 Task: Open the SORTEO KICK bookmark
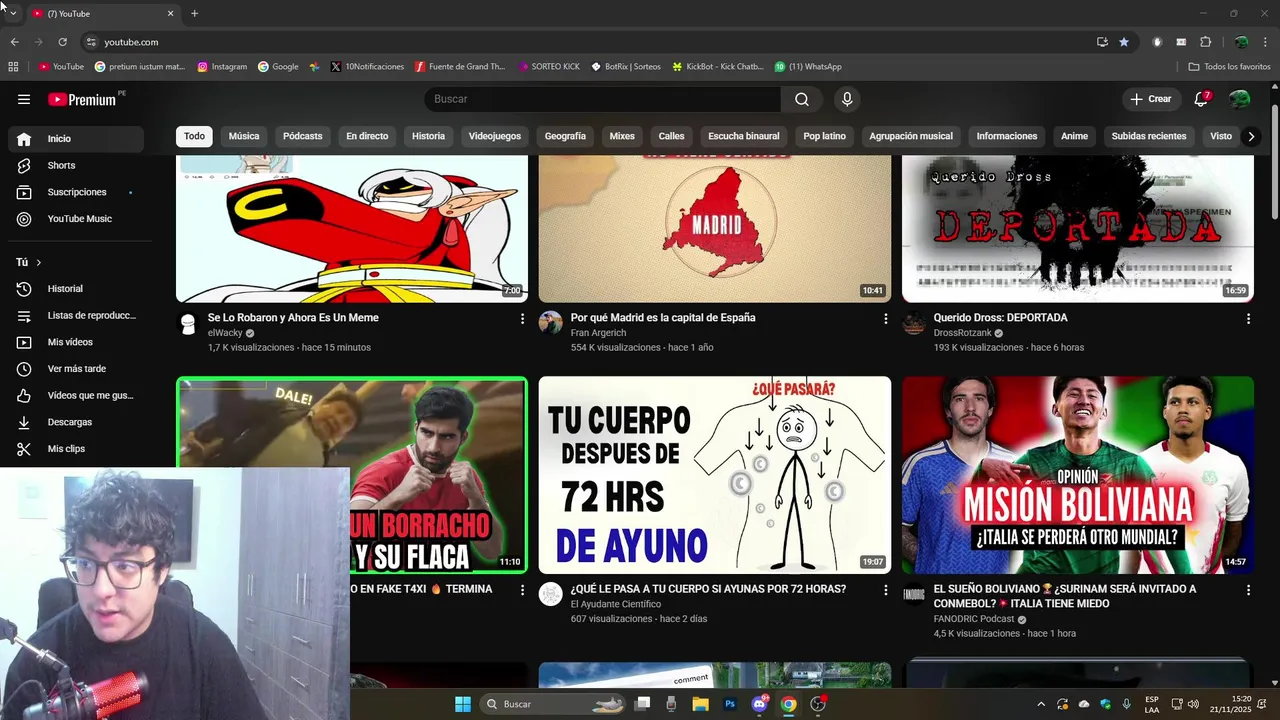tap(549, 67)
